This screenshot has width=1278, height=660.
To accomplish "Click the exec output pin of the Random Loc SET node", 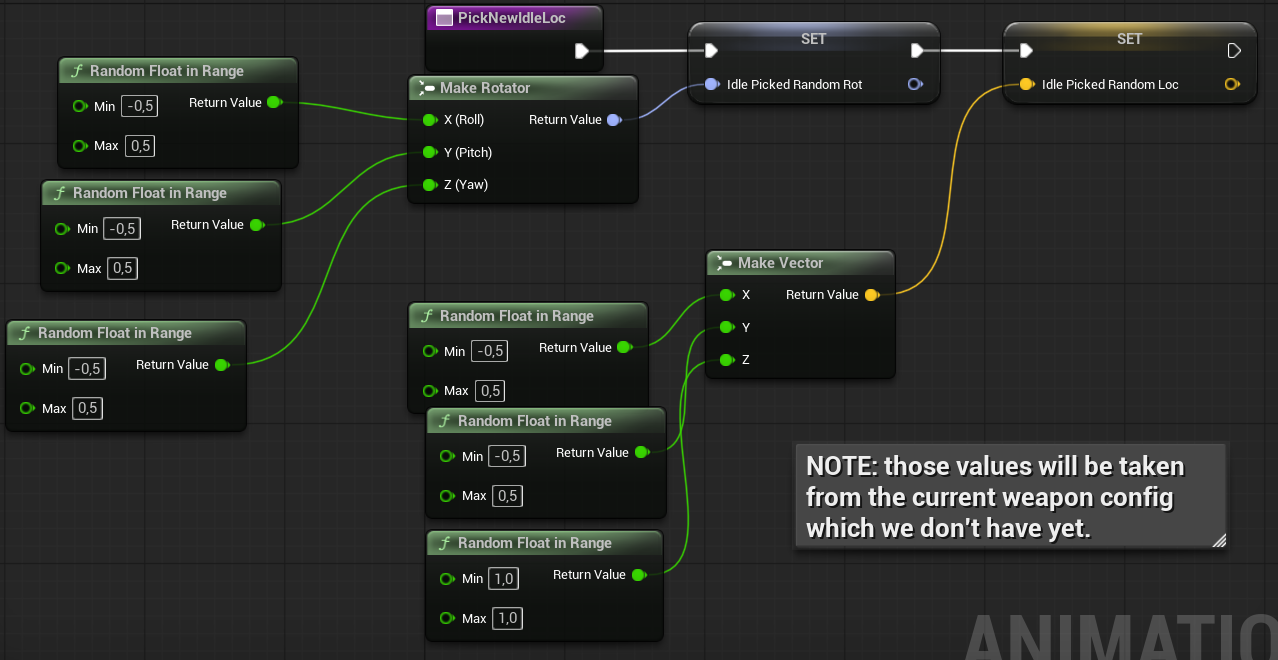I will 1234,50.
